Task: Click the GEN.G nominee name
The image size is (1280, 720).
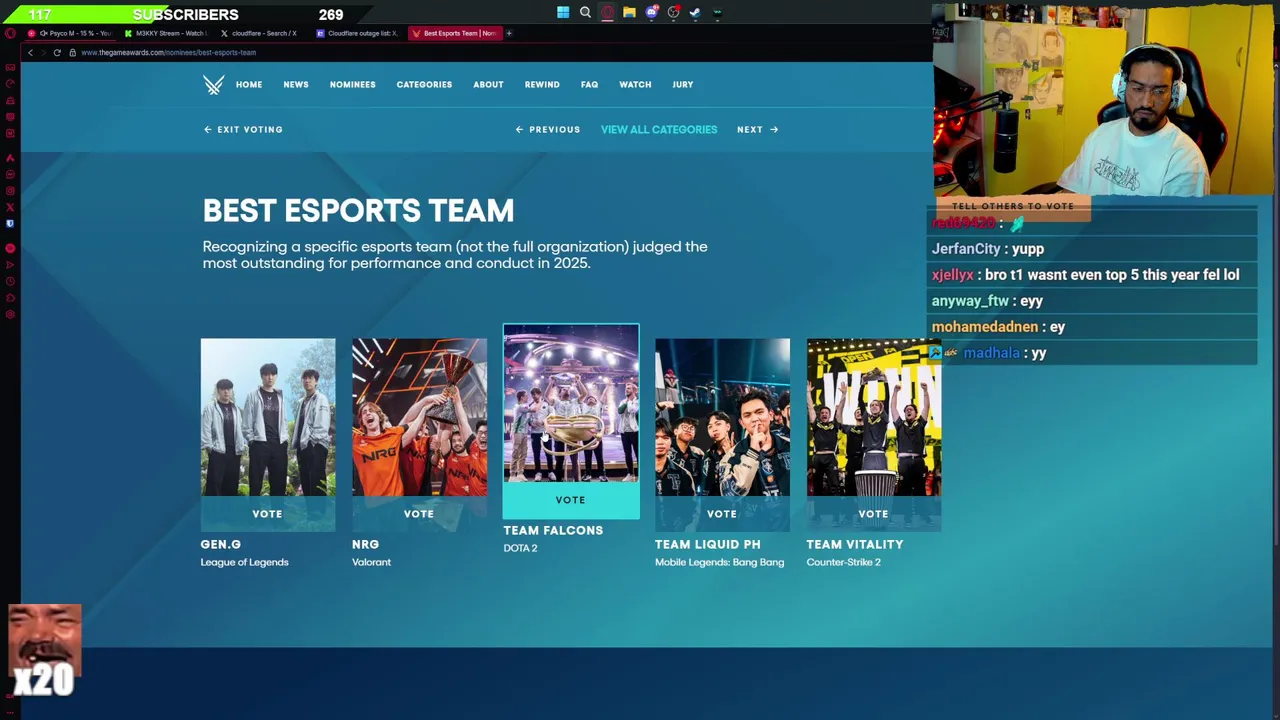Action: [221, 545]
